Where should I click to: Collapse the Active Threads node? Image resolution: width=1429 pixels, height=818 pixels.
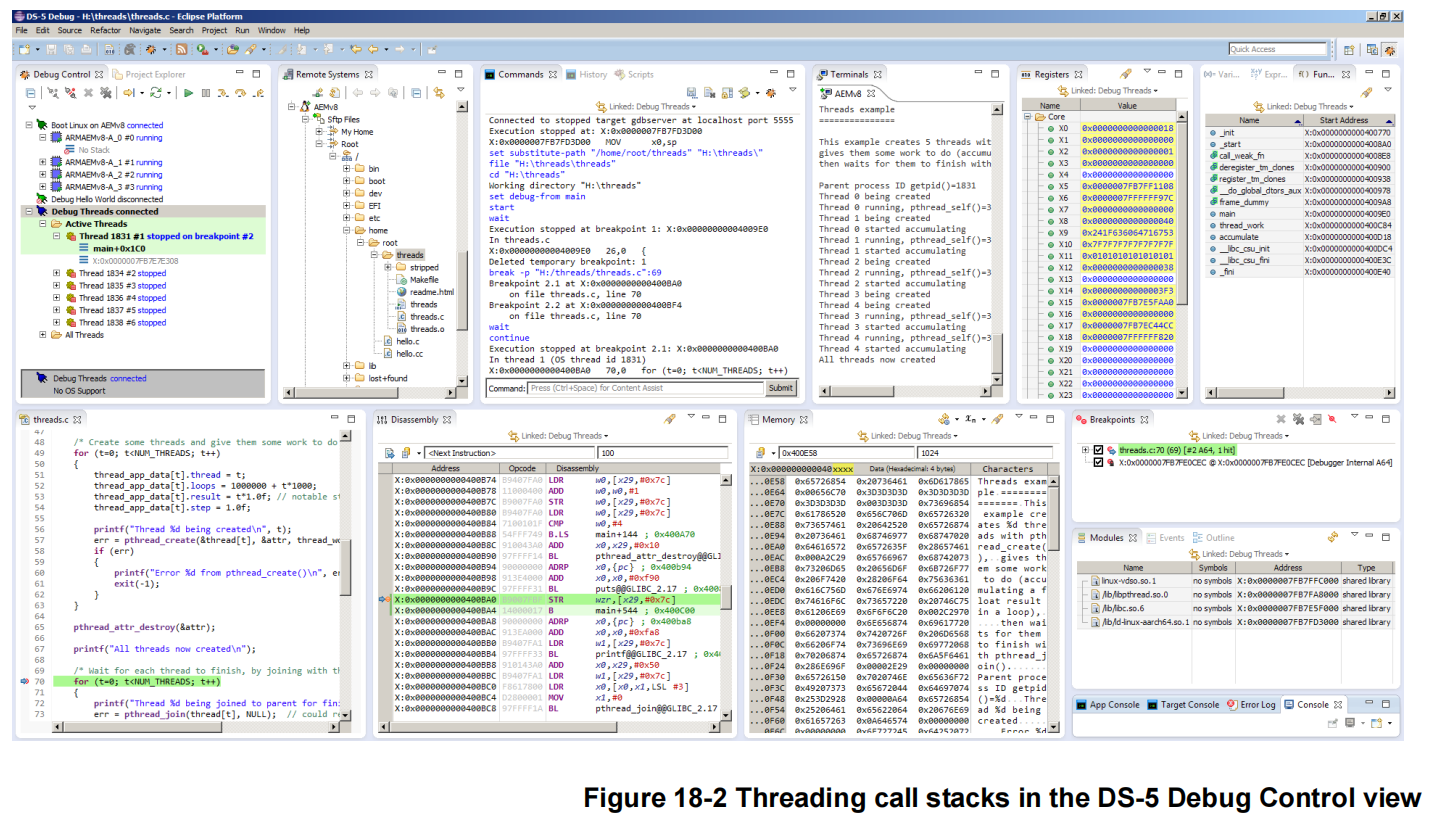43,224
